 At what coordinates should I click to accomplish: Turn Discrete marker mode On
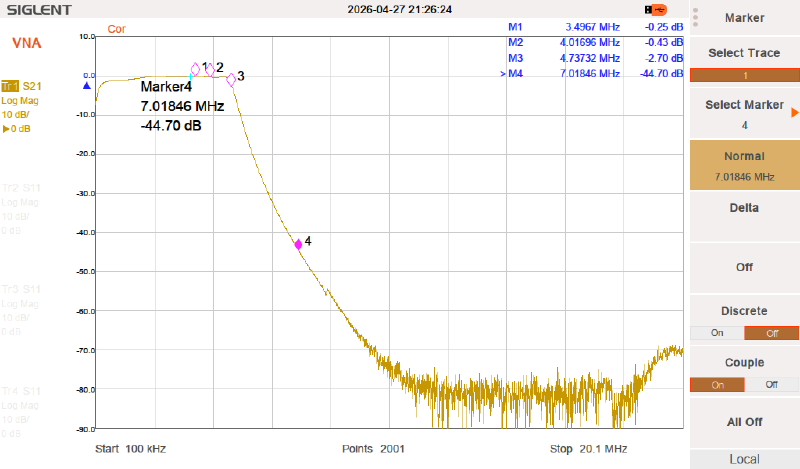(717, 333)
